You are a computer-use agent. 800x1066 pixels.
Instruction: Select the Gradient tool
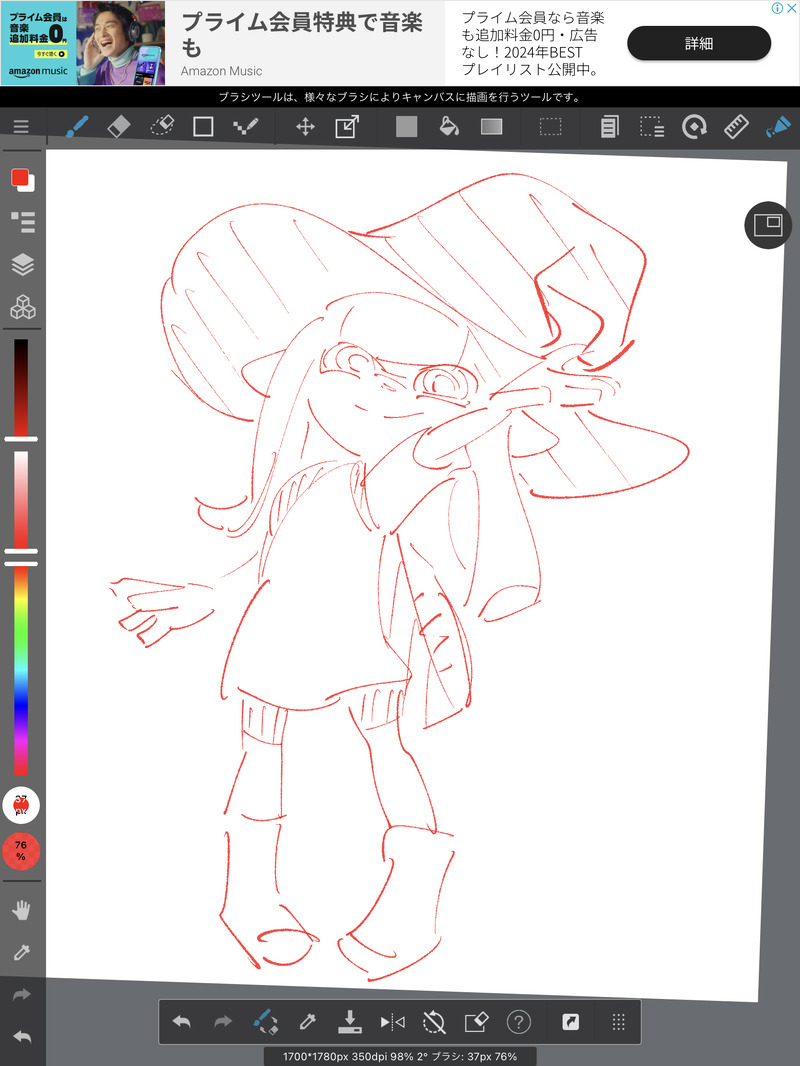[x=491, y=126]
